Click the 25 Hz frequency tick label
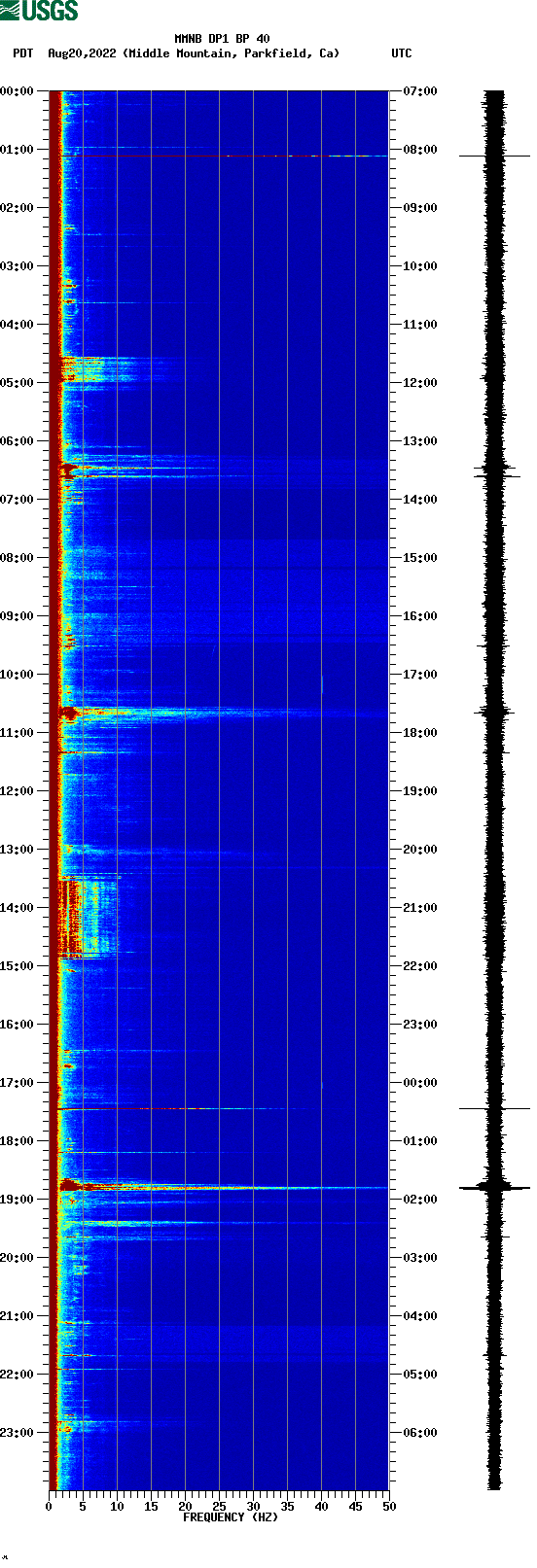 pyautogui.click(x=219, y=1507)
